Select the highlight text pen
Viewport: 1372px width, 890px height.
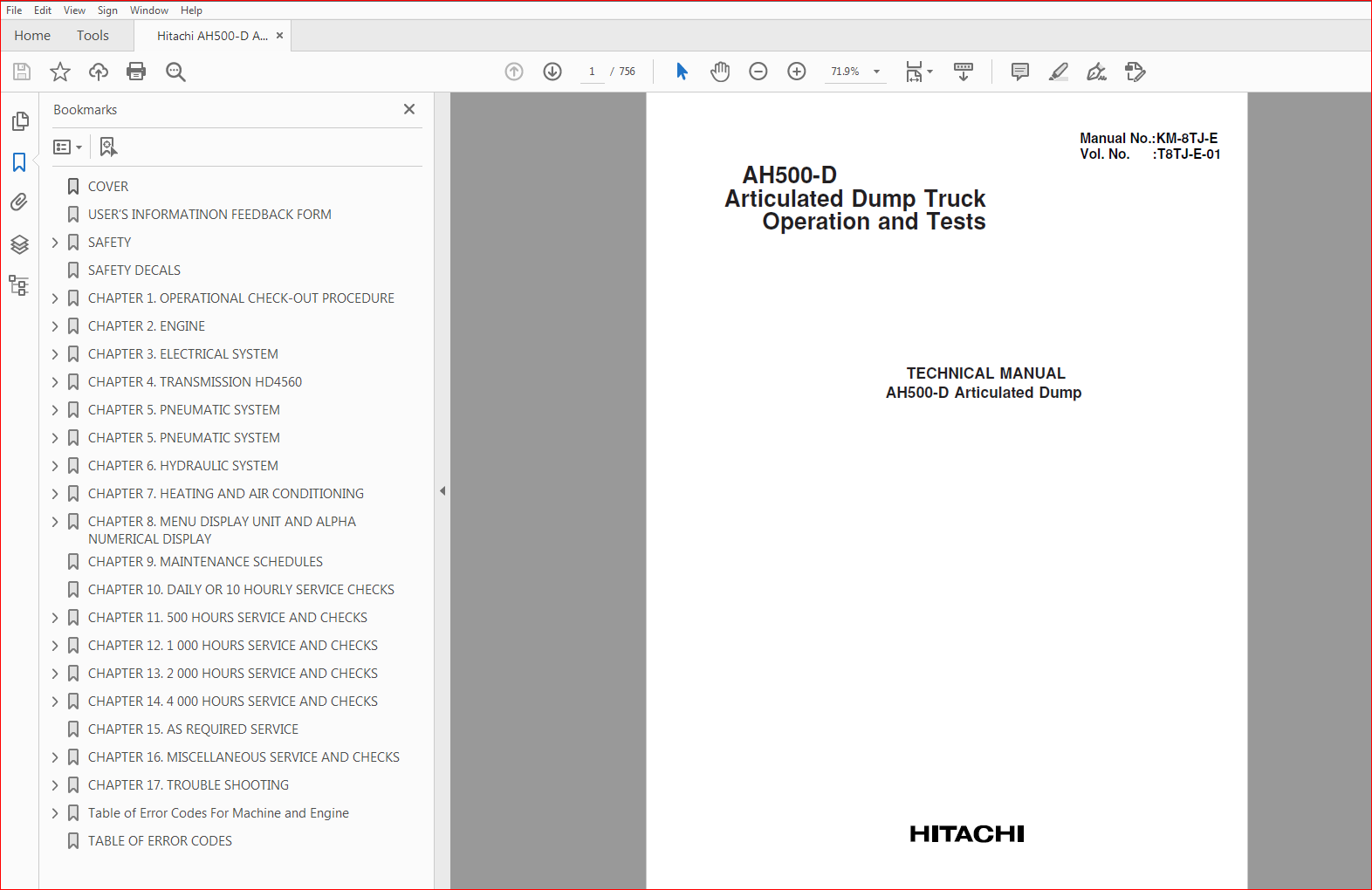[x=1059, y=72]
